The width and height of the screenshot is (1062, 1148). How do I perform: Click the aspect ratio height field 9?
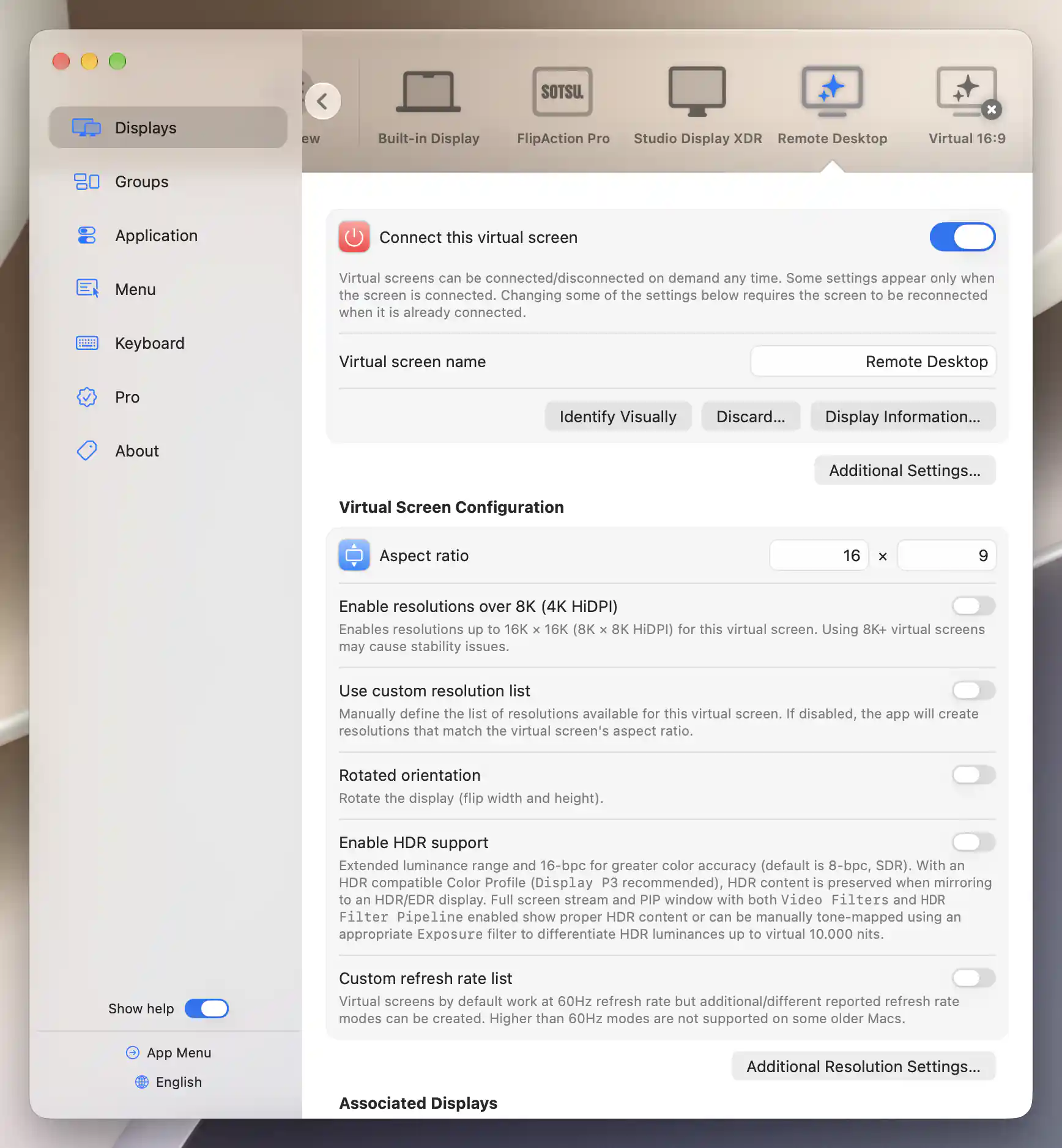[946, 555]
